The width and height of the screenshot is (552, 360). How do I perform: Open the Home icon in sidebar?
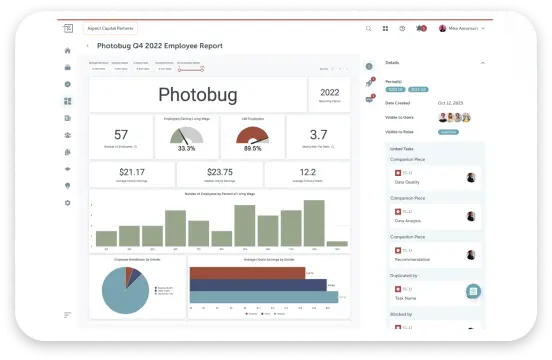(x=68, y=50)
